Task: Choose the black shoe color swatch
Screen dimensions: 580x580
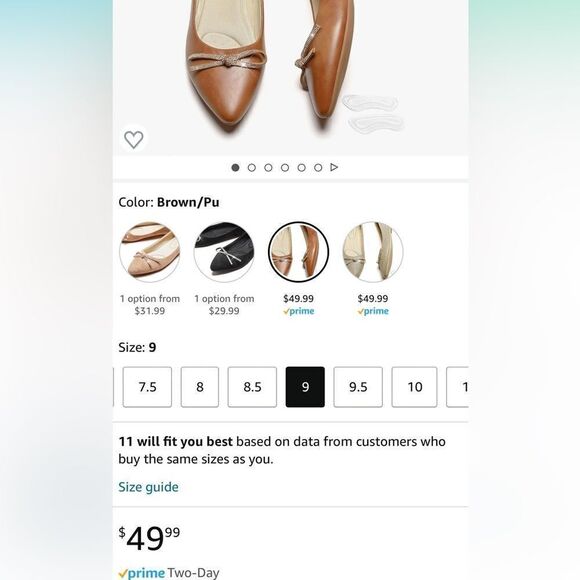Action: coord(224,252)
